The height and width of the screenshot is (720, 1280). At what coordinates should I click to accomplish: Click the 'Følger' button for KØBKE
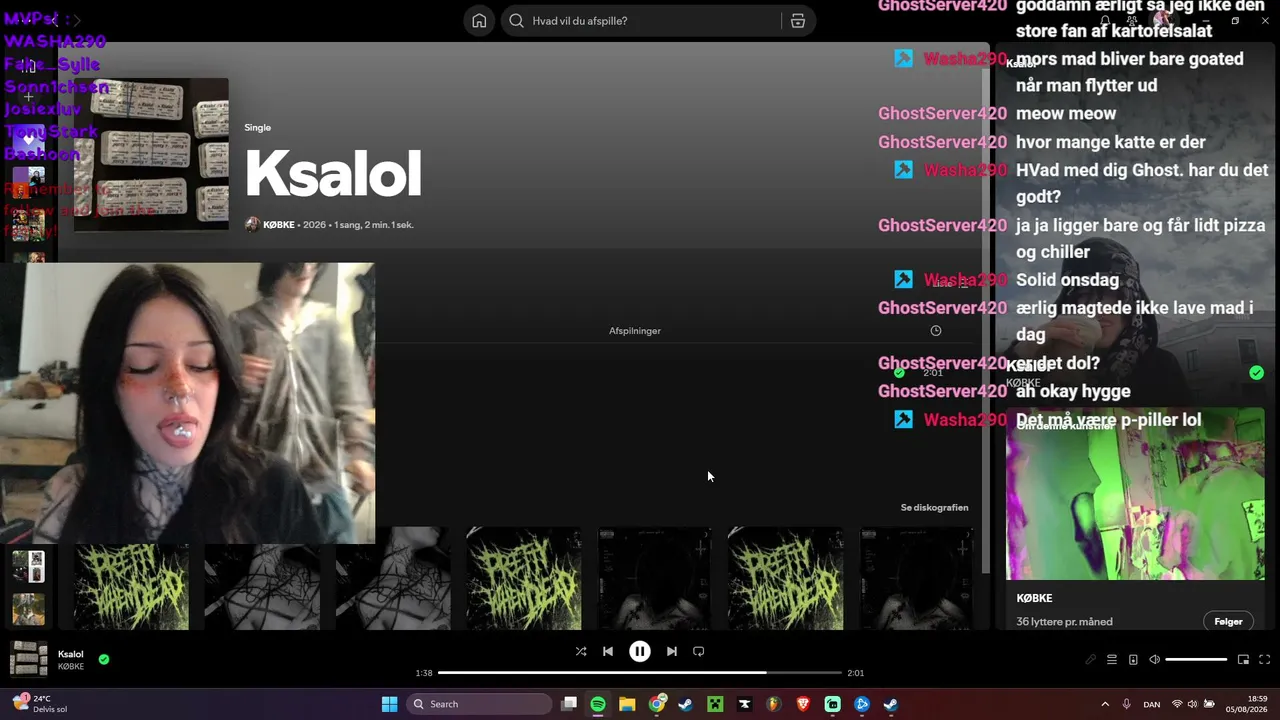[x=1228, y=621]
